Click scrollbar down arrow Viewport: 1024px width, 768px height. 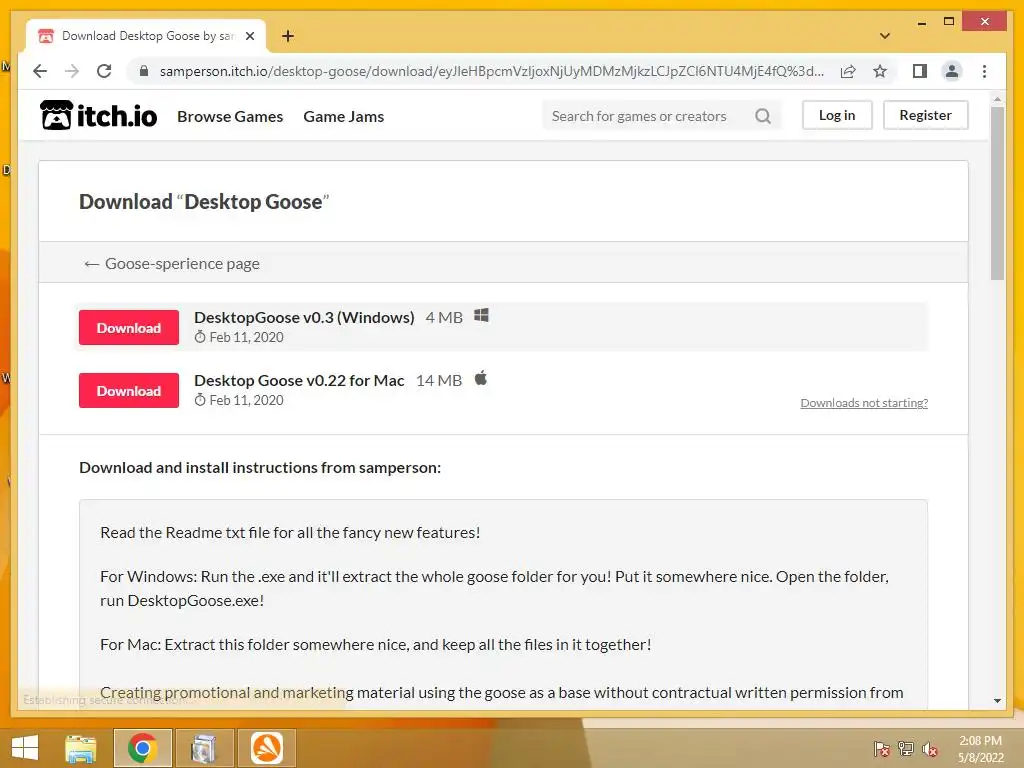coord(997,701)
